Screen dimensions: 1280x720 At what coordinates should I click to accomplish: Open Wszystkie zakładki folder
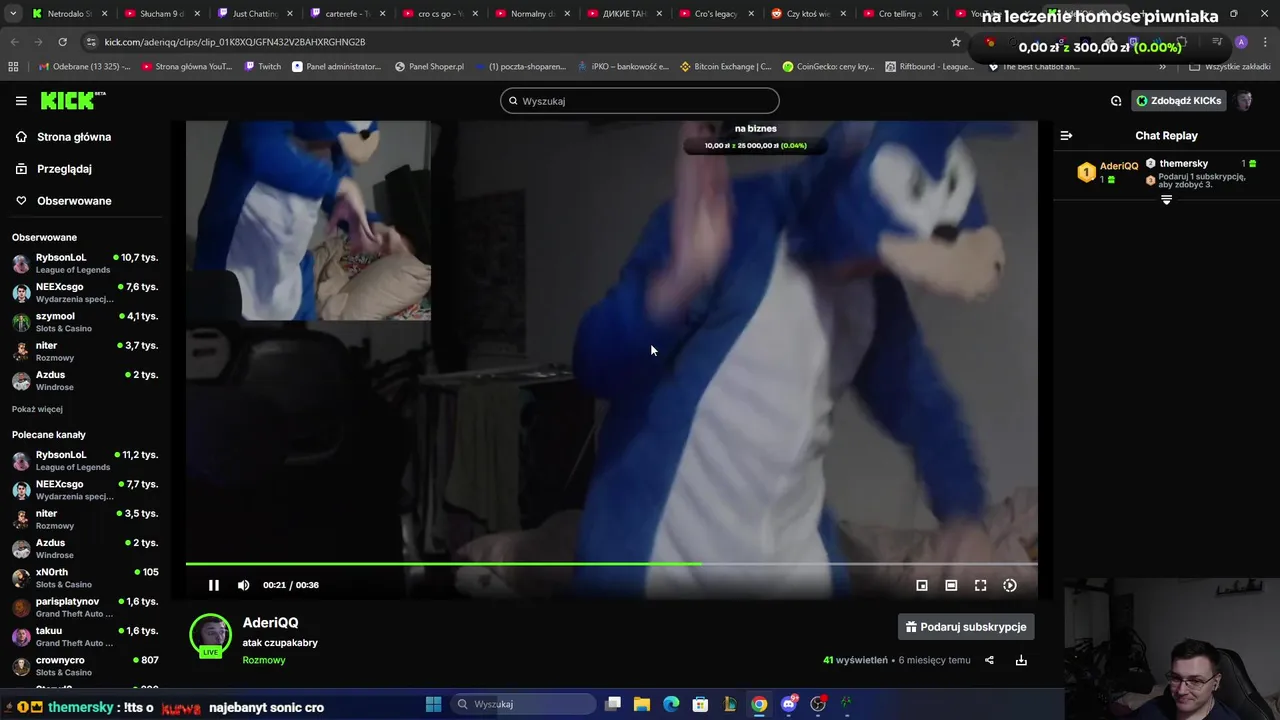[x=1230, y=66]
